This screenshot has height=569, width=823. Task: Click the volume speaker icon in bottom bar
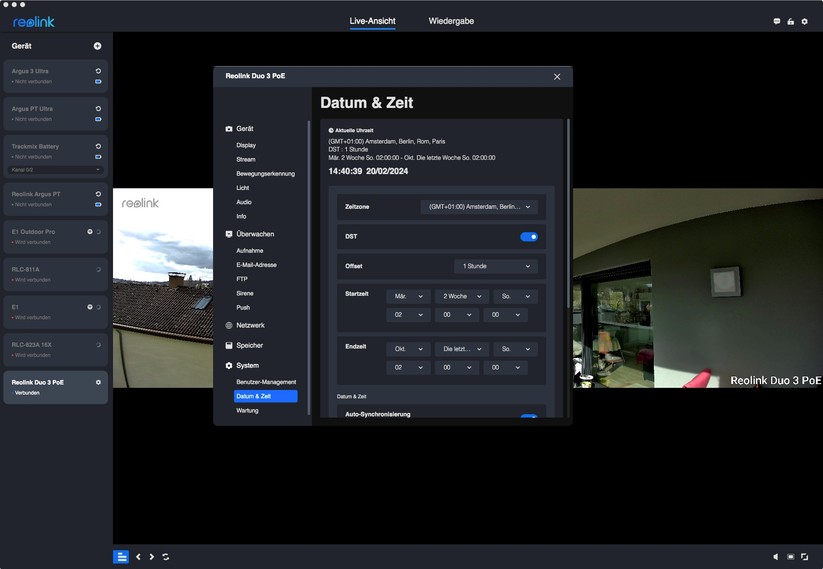[776, 557]
